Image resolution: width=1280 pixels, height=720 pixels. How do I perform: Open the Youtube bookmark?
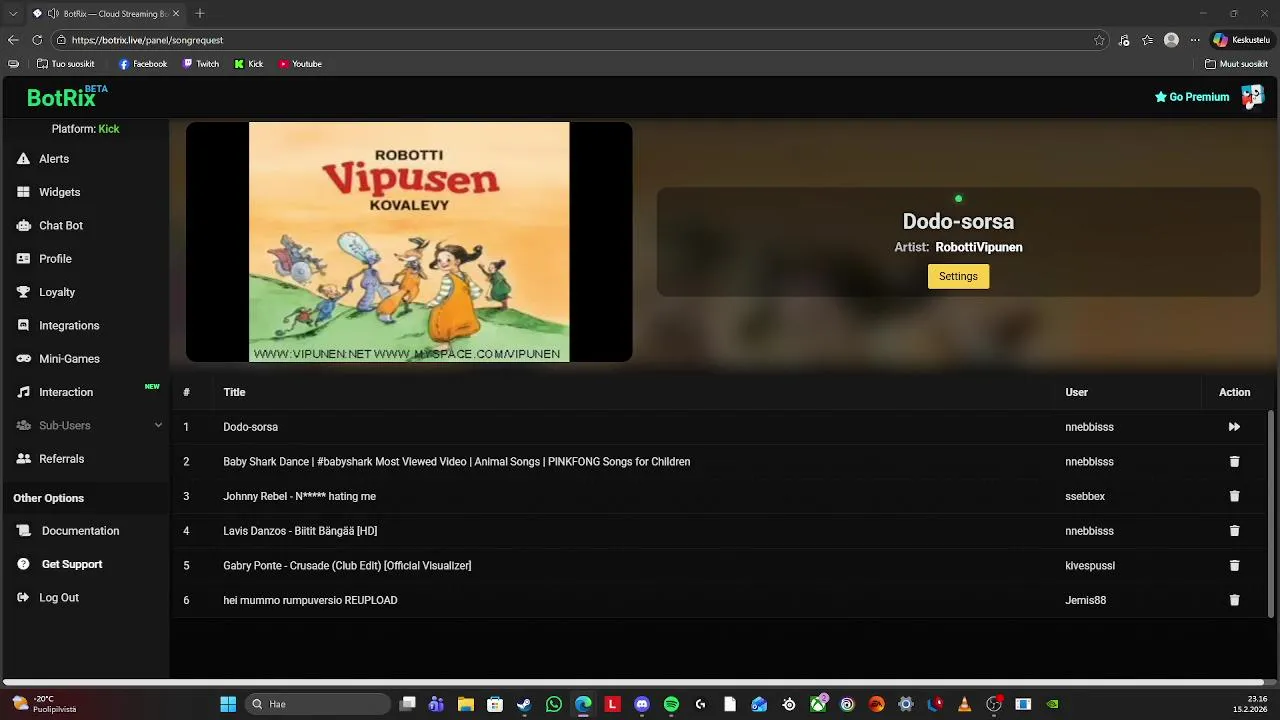pos(300,64)
